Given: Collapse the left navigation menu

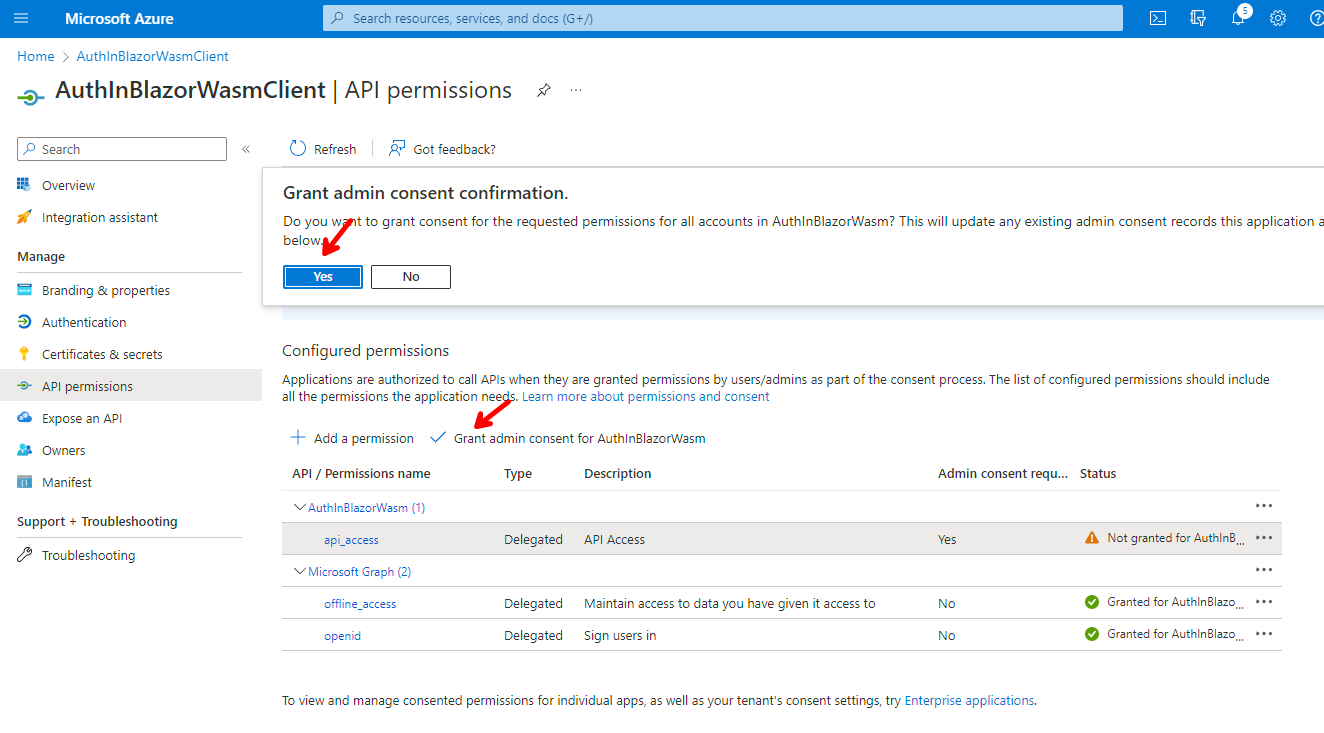Looking at the screenshot, I should 246,149.
